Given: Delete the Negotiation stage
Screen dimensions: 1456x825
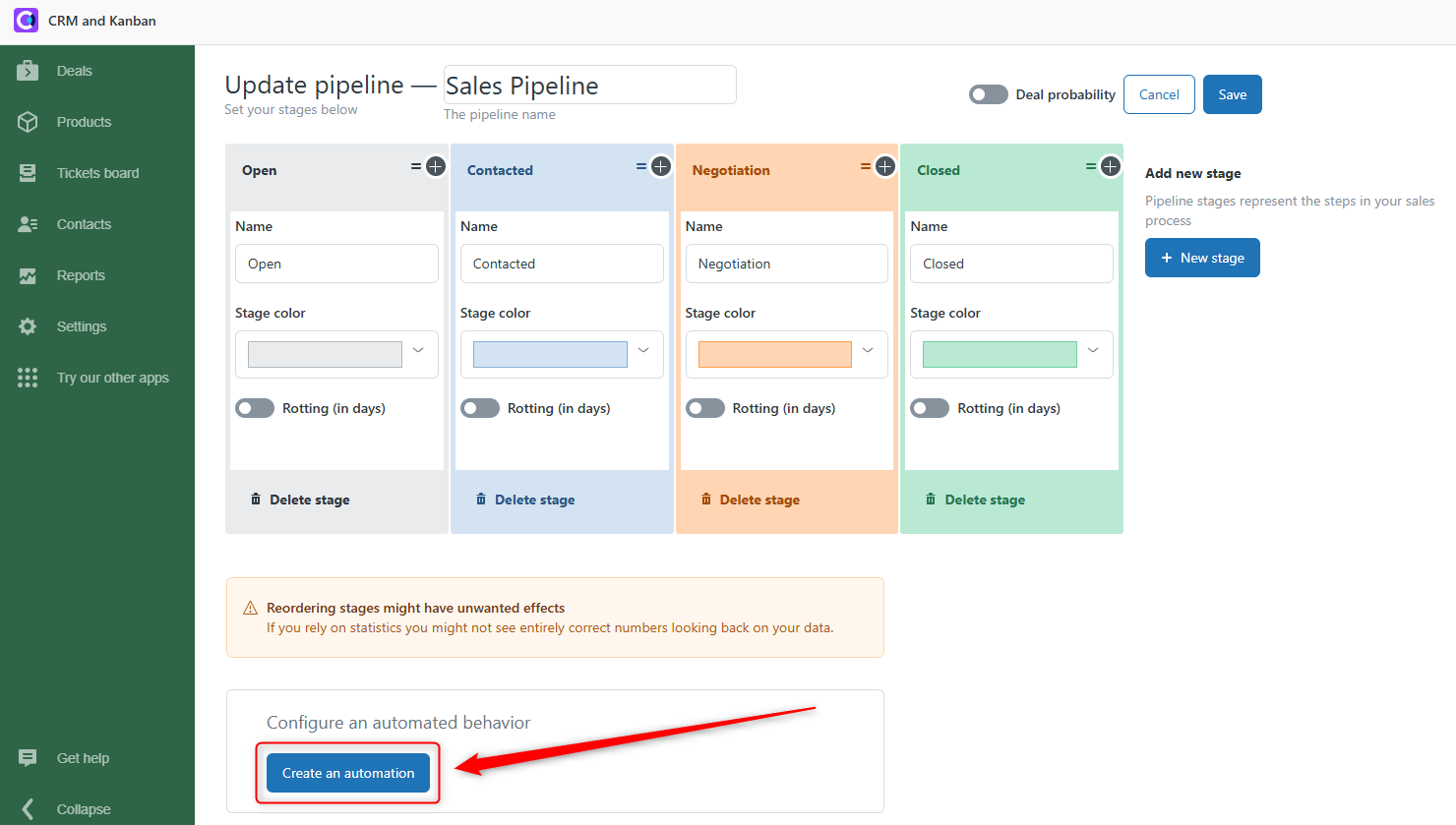Looking at the screenshot, I should pyautogui.click(x=750, y=500).
